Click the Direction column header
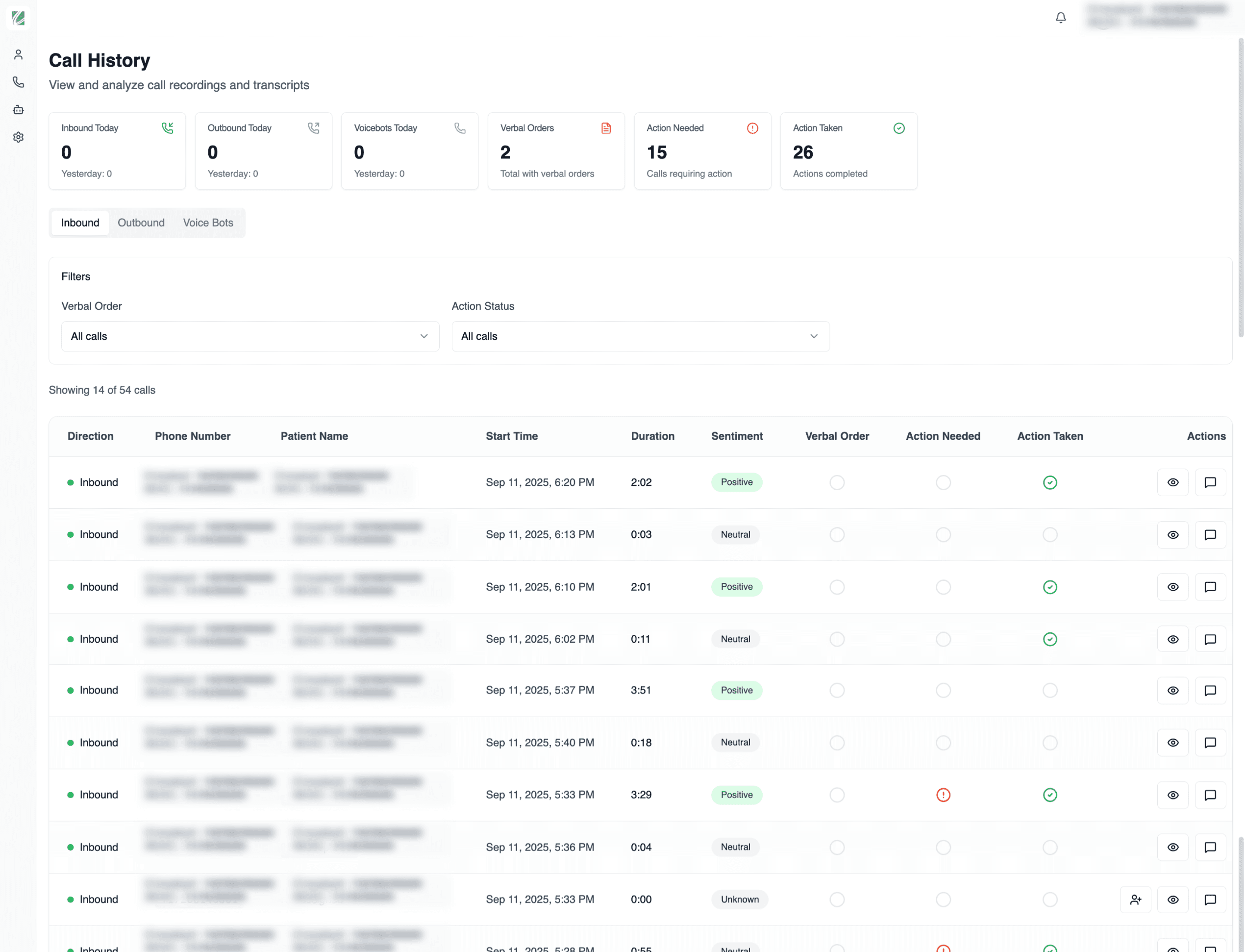The image size is (1245, 952). [x=90, y=436]
